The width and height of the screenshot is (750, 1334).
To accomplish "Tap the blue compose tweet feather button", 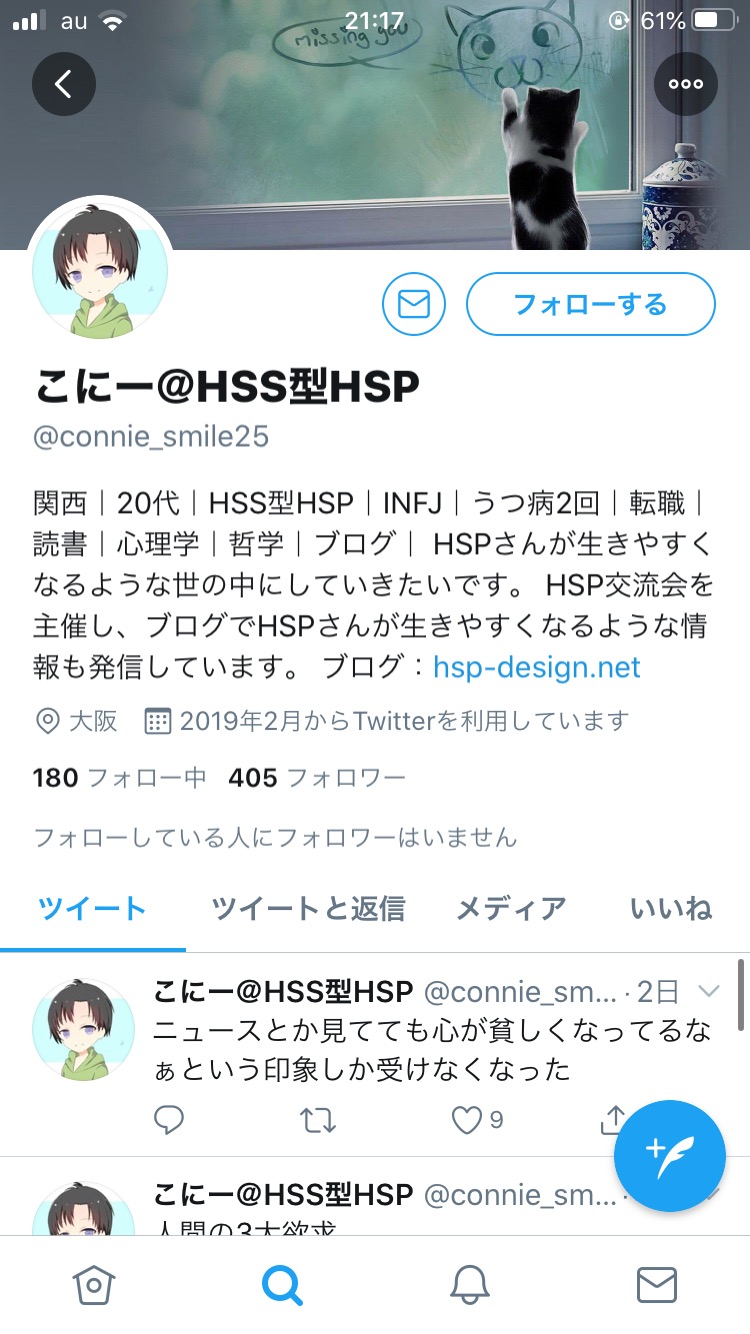I will (x=670, y=1156).
